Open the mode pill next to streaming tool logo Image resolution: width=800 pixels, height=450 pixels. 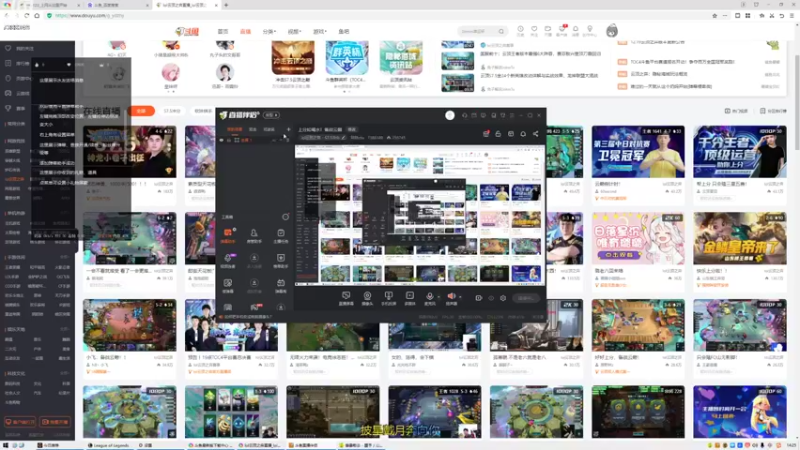click(271, 115)
